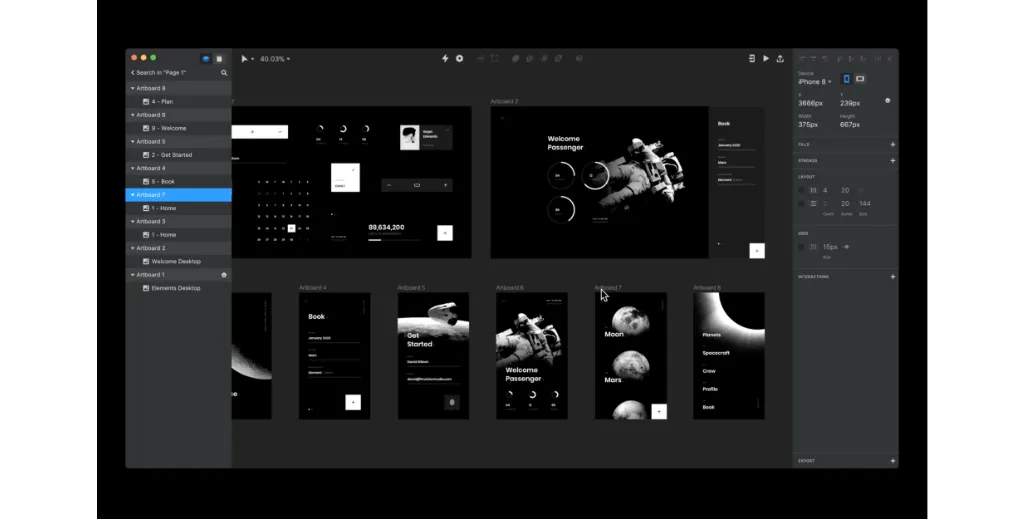Image resolution: width=1024 pixels, height=519 pixels.
Task: Select the Artboard 8 label on canvas
Action: pos(707,288)
